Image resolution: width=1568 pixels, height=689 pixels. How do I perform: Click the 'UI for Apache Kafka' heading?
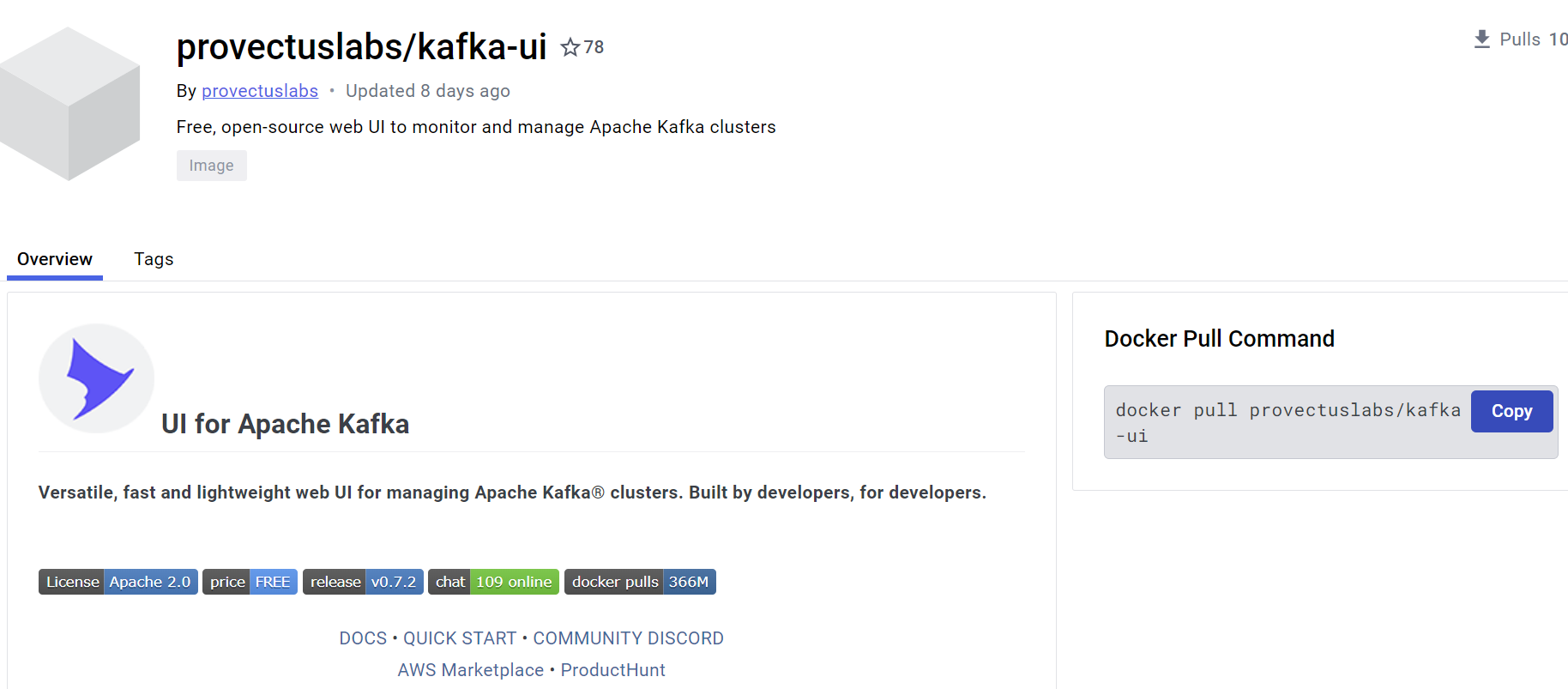[x=285, y=424]
